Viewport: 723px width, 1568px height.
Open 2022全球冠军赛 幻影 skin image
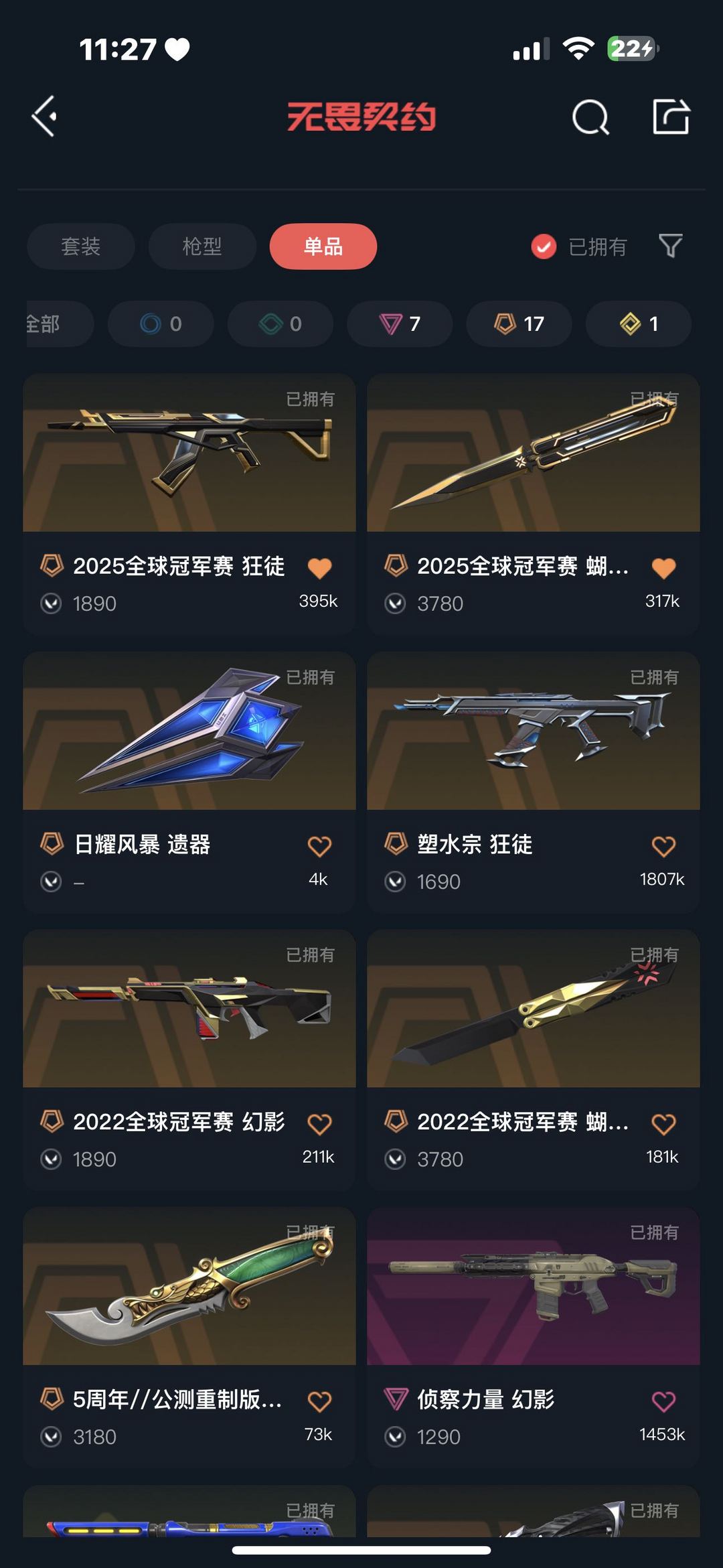click(x=189, y=1008)
